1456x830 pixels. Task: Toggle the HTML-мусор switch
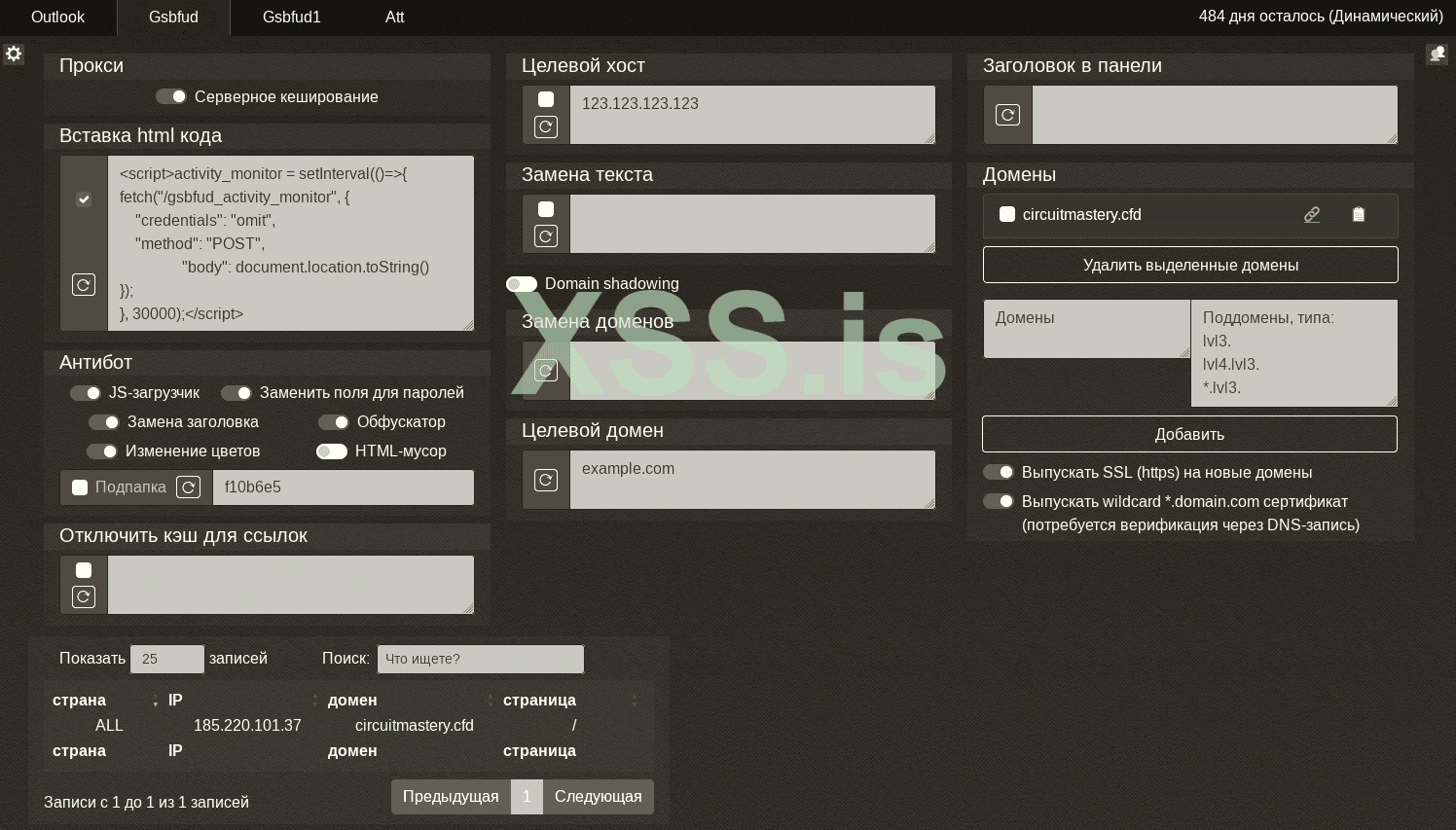pos(332,451)
